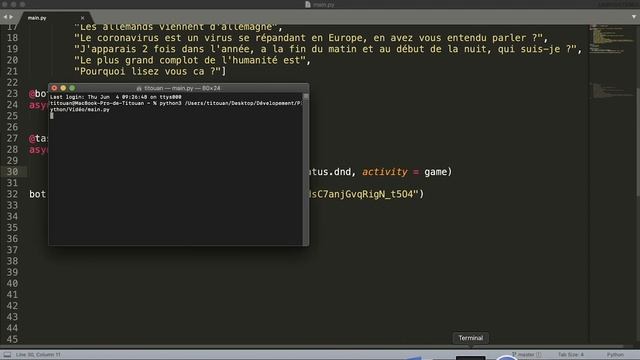
Task: Click line number 18 in gutter
Action: pyautogui.click(x=12, y=38)
